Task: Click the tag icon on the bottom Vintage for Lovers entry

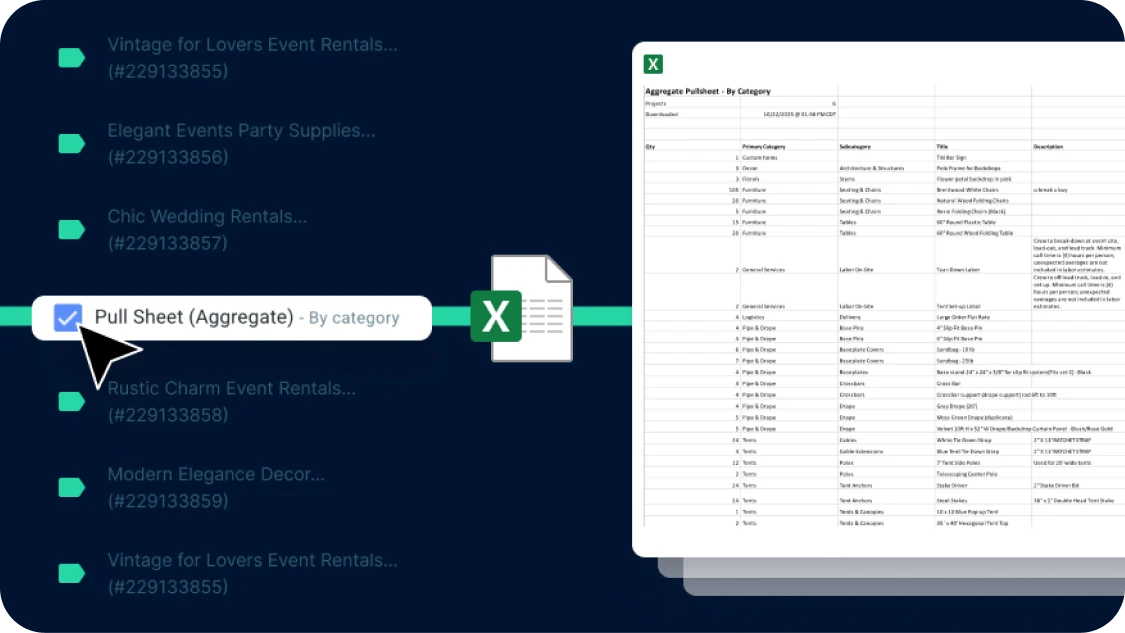Action: [x=70, y=573]
